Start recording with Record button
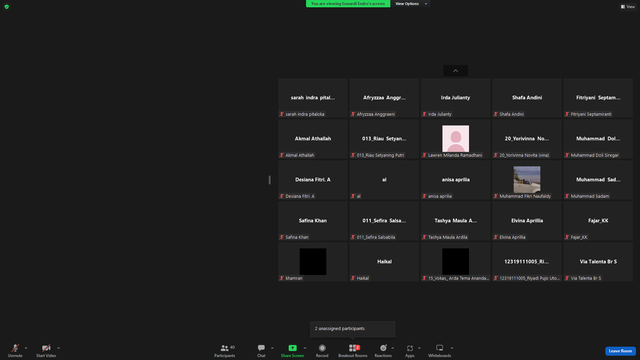640x360 pixels. pos(322,350)
